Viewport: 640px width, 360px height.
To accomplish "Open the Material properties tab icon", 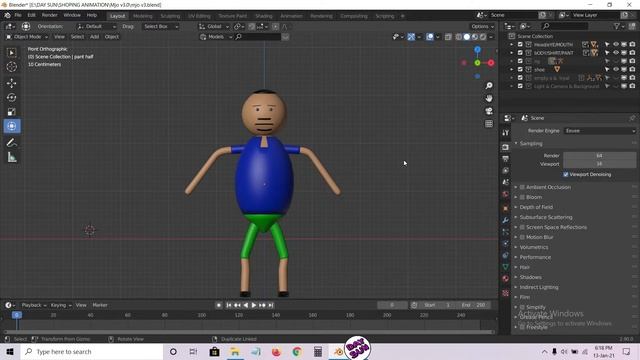I will pos(506,279).
